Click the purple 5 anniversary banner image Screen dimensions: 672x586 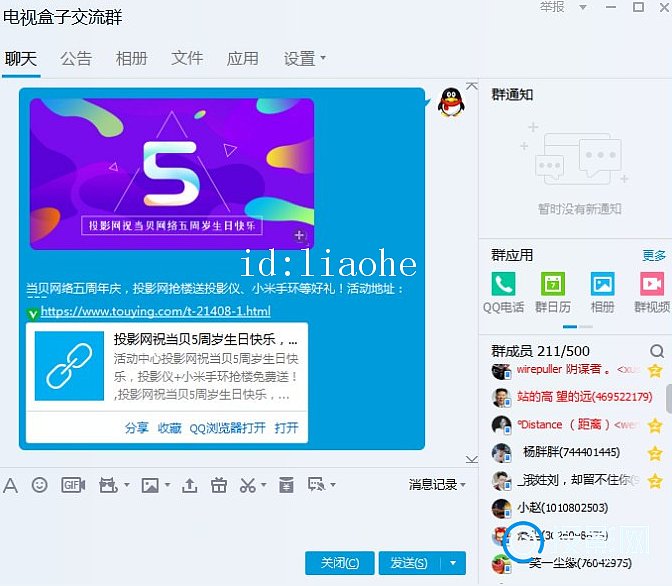[x=171, y=174]
